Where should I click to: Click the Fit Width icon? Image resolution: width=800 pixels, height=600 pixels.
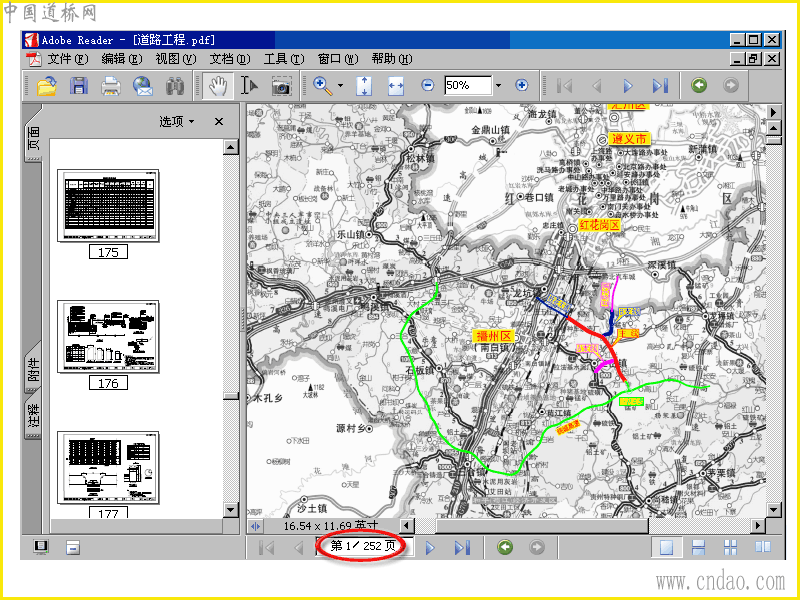click(396, 86)
